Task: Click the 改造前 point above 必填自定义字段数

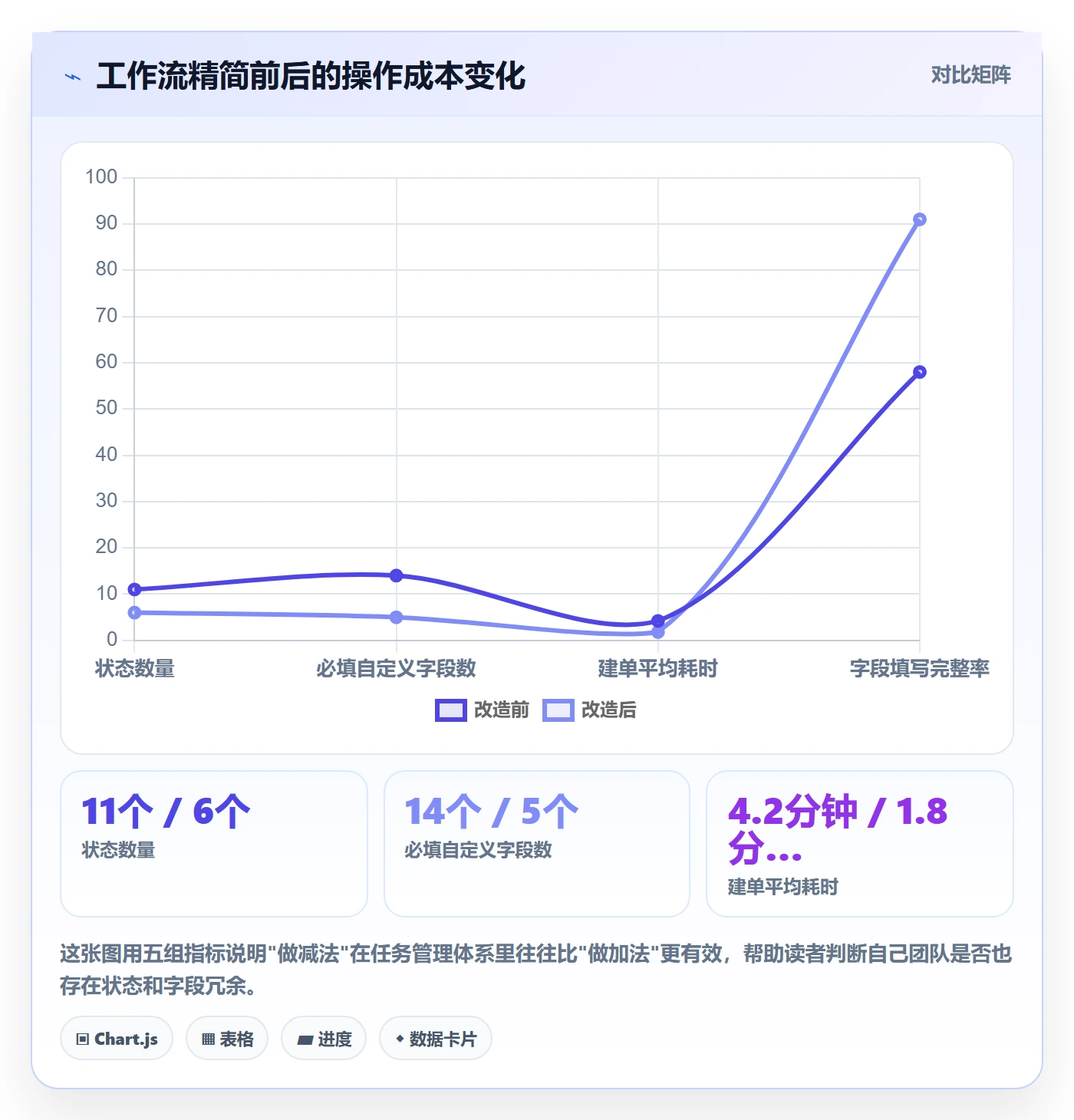Action: [x=396, y=575]
